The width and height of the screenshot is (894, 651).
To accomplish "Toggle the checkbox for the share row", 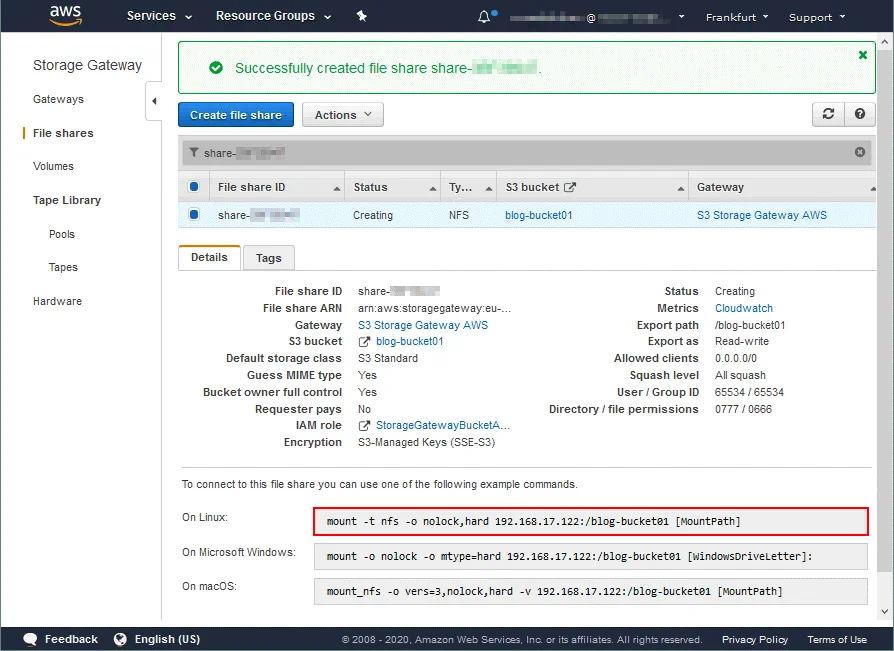I will pyautogui.click(x=194, y=215).
